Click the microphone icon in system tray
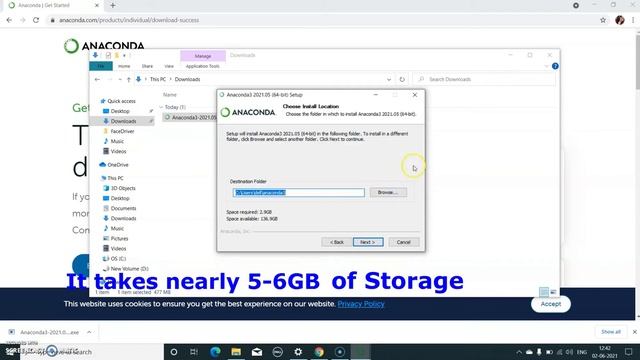Screen dimensions: 640x360 [x=539, y=352]
